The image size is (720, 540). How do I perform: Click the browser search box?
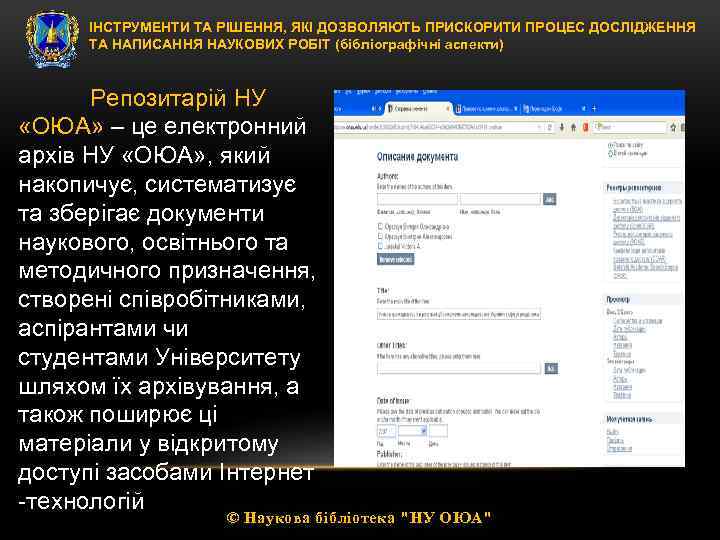pyautogui.click(x=629, y=127)
